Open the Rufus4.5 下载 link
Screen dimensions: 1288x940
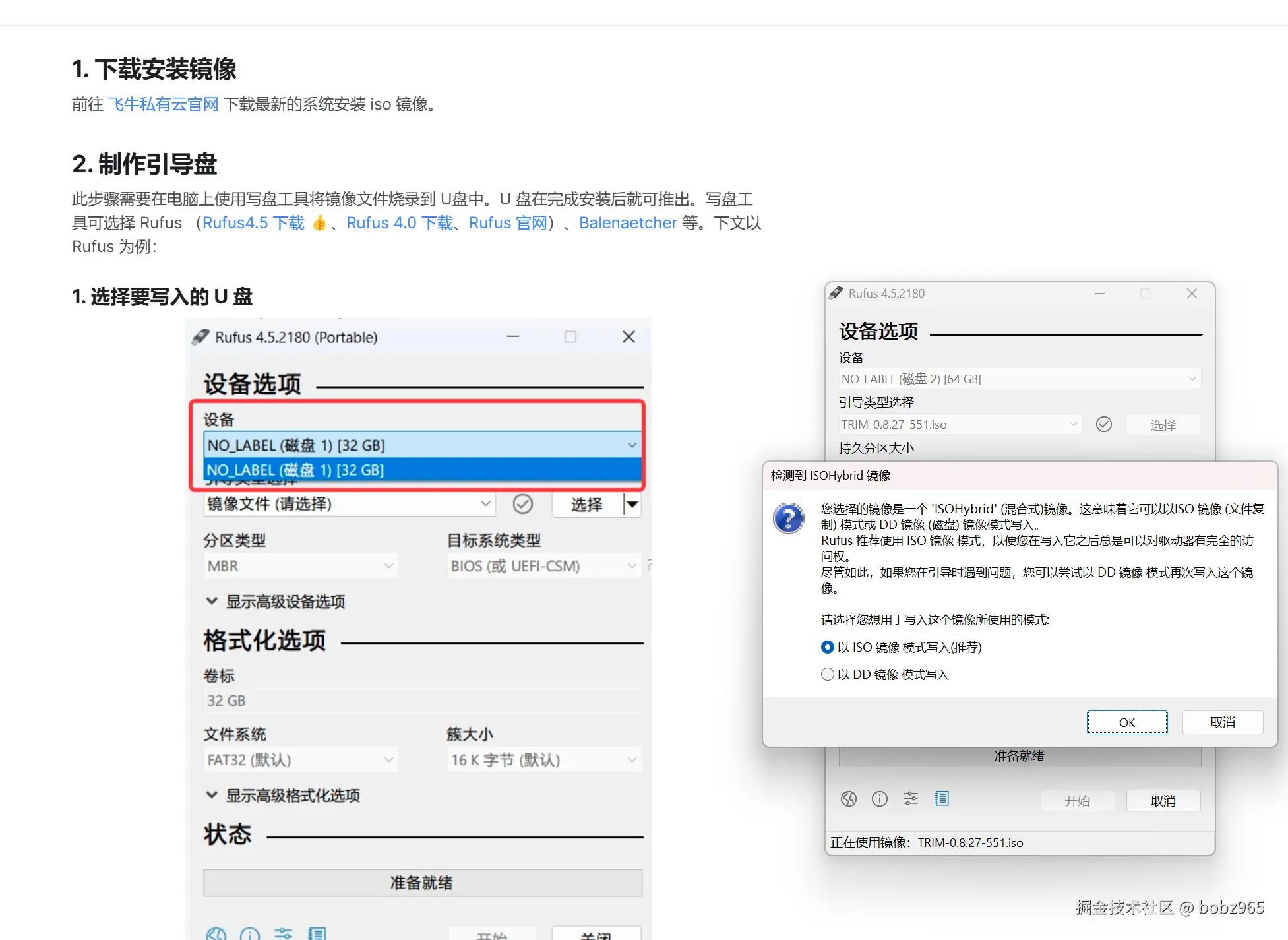tap(254, 223)
